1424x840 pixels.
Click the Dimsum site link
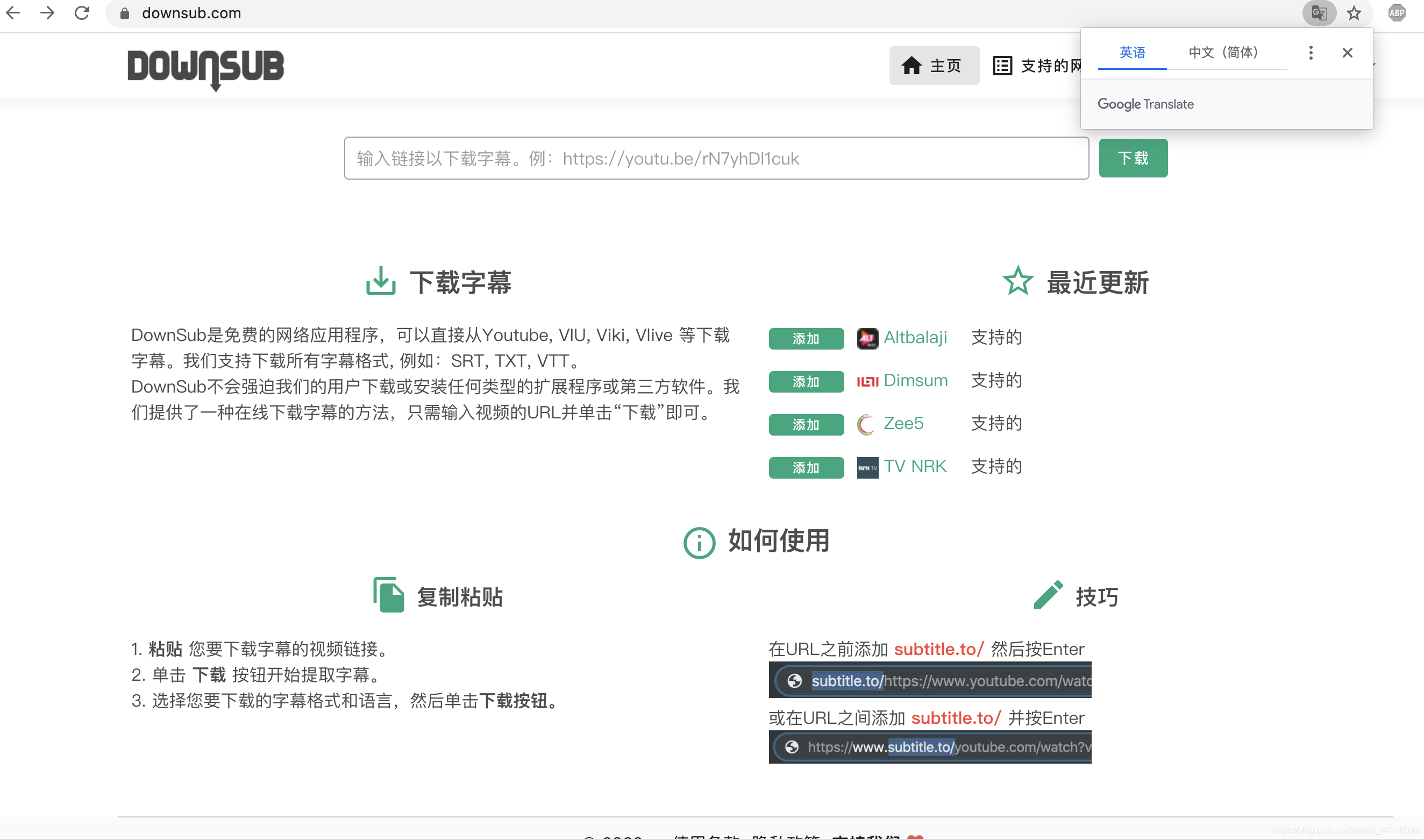pyautogui.click(x=915, y=380)
